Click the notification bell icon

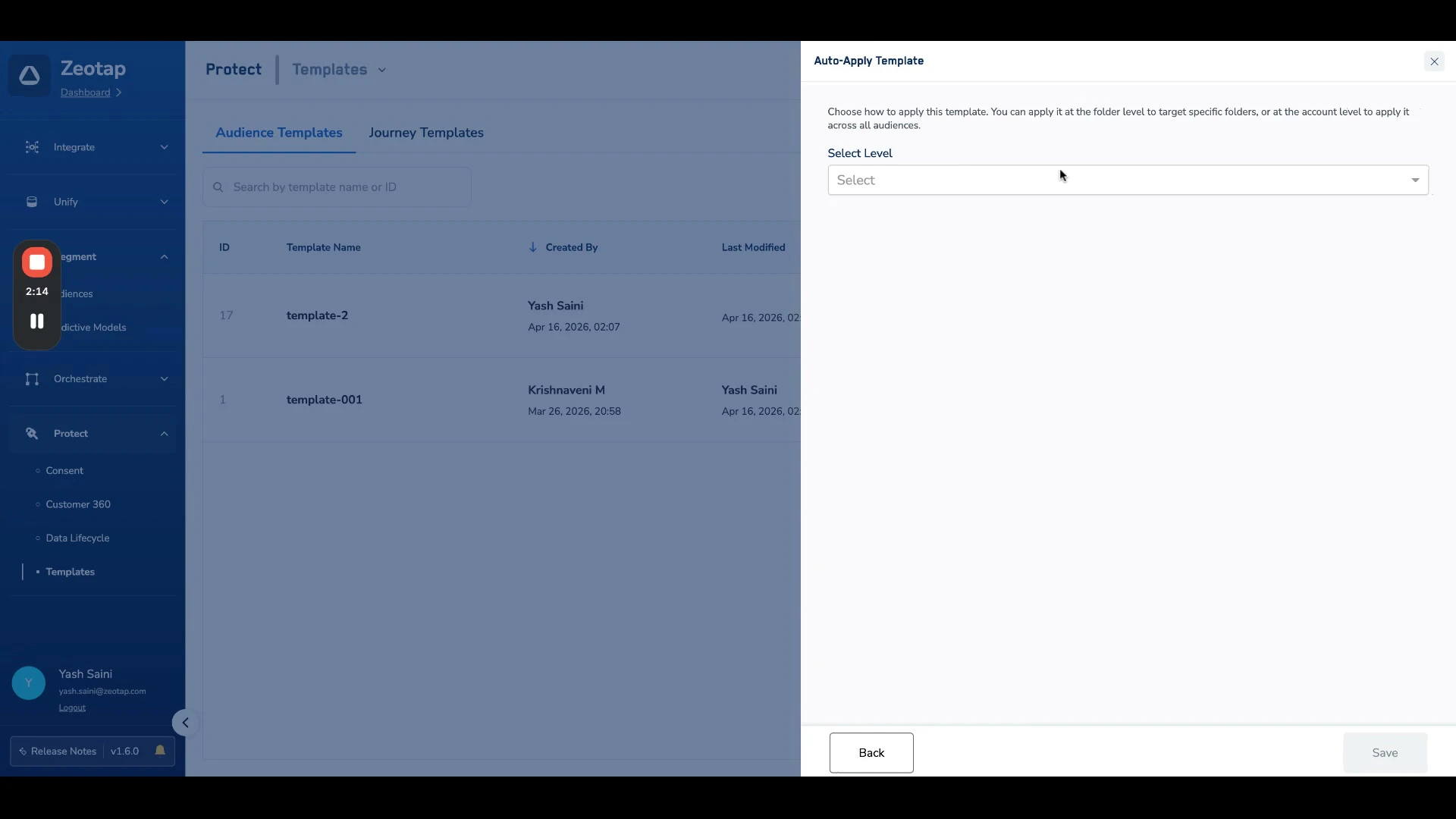[160, 751]
